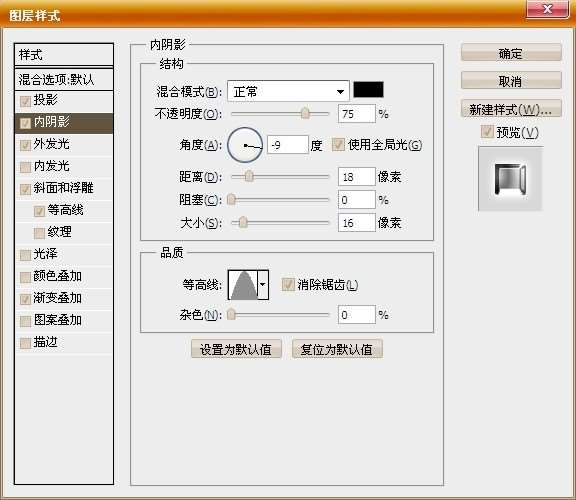The width and height of the screenshot is (576, 500).
Task: Select the 投影 style row
Action: point(64,101)
